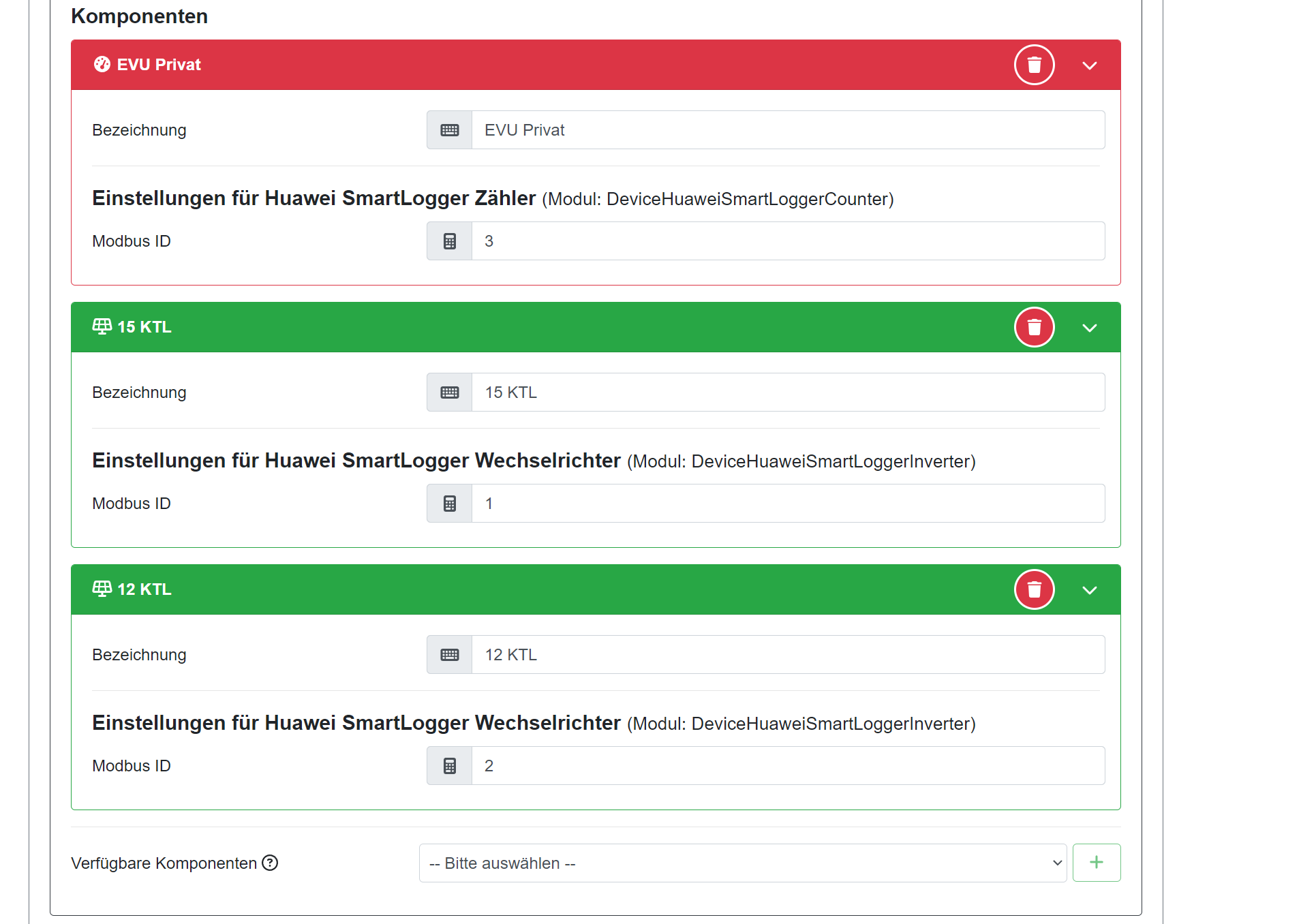This screenshot has height=924, width=1316.
Task: Click keyboard icon beside 15 KTL Bezeichnung
Action: 449,392
